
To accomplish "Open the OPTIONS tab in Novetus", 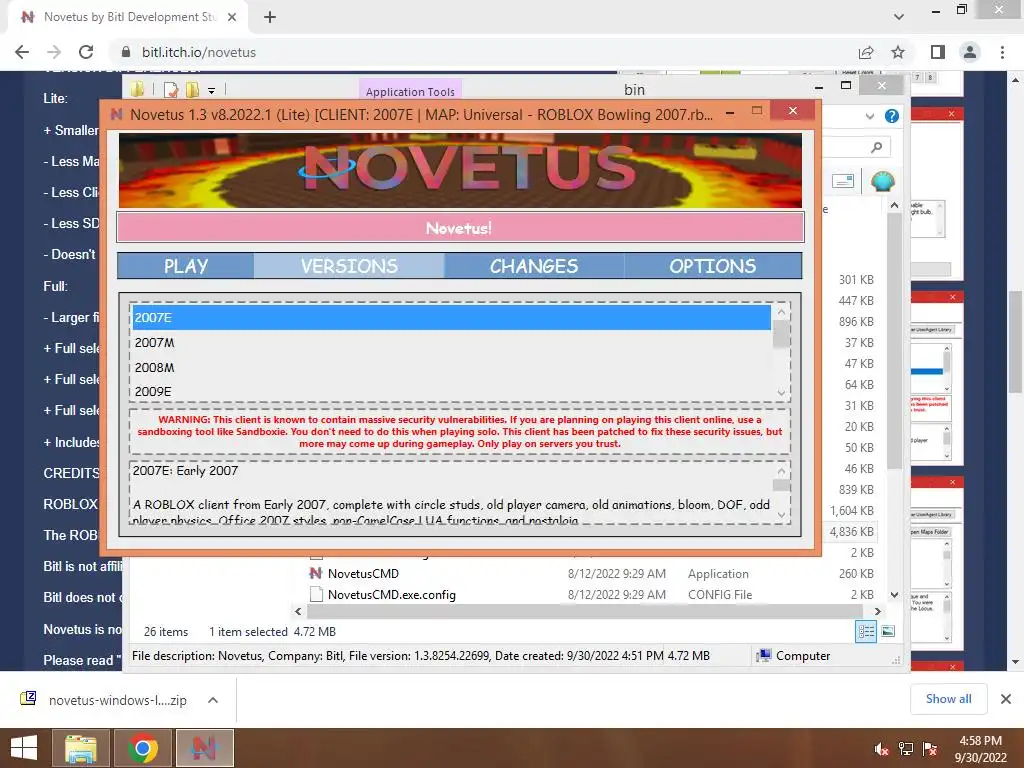I will 712,266.
